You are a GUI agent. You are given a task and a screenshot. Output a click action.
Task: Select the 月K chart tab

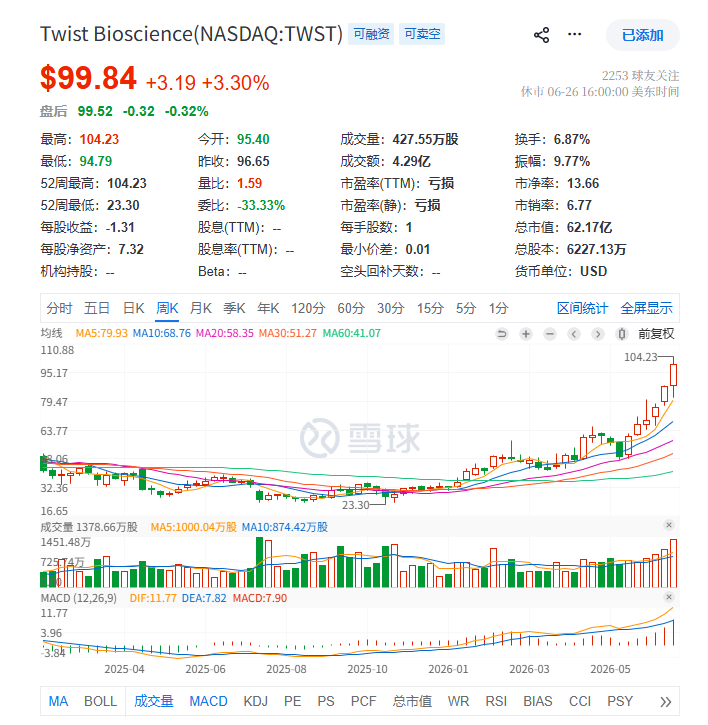pyautogui.click(x=201, y=308)
